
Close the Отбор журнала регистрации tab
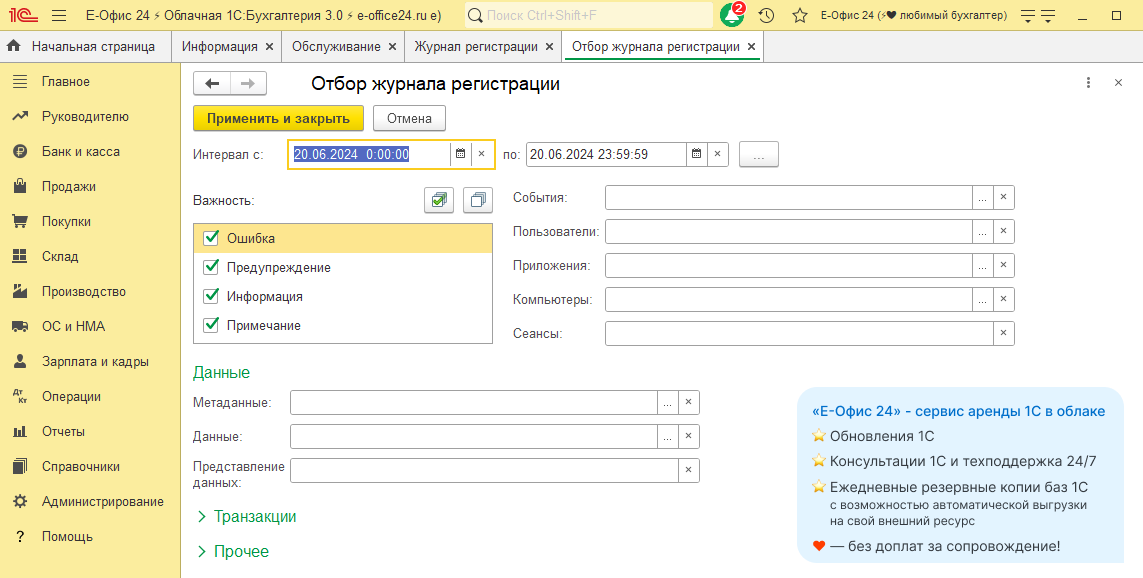[752, 47]
